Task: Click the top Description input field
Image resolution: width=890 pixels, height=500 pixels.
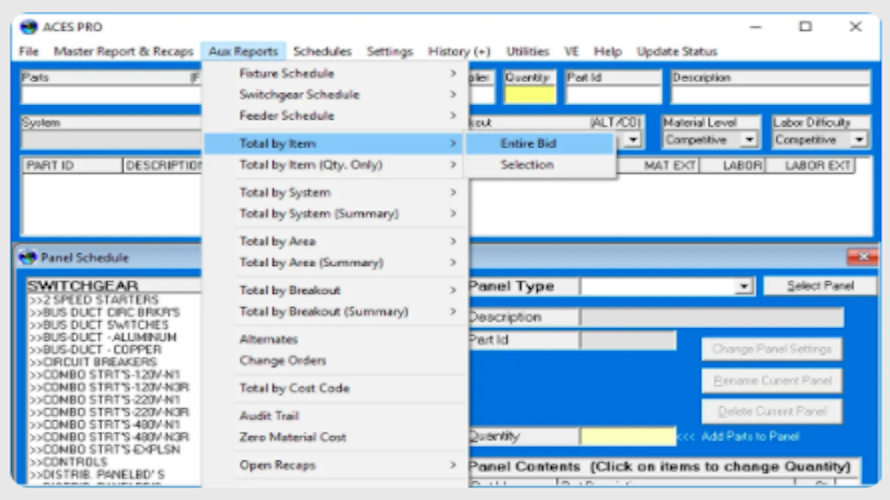Action: pyautogui.click(x=770, y=95)
